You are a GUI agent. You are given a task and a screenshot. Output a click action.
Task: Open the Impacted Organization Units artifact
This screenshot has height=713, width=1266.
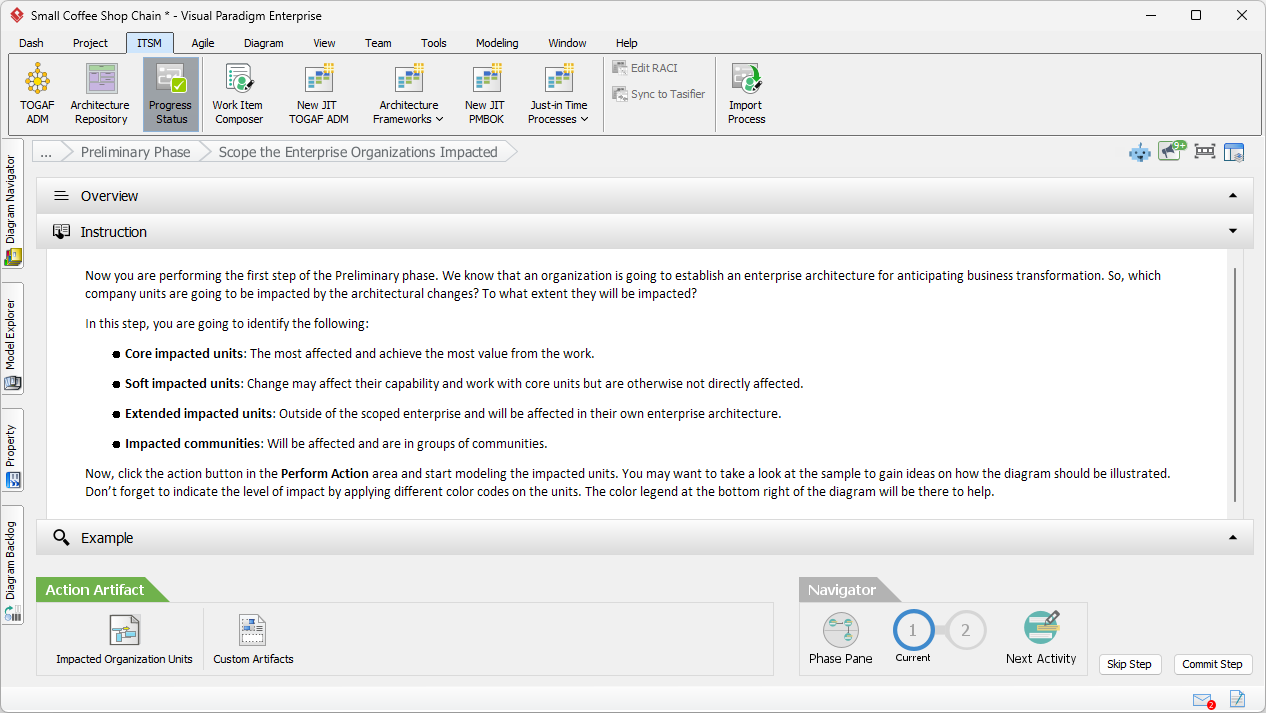(124, 639)
